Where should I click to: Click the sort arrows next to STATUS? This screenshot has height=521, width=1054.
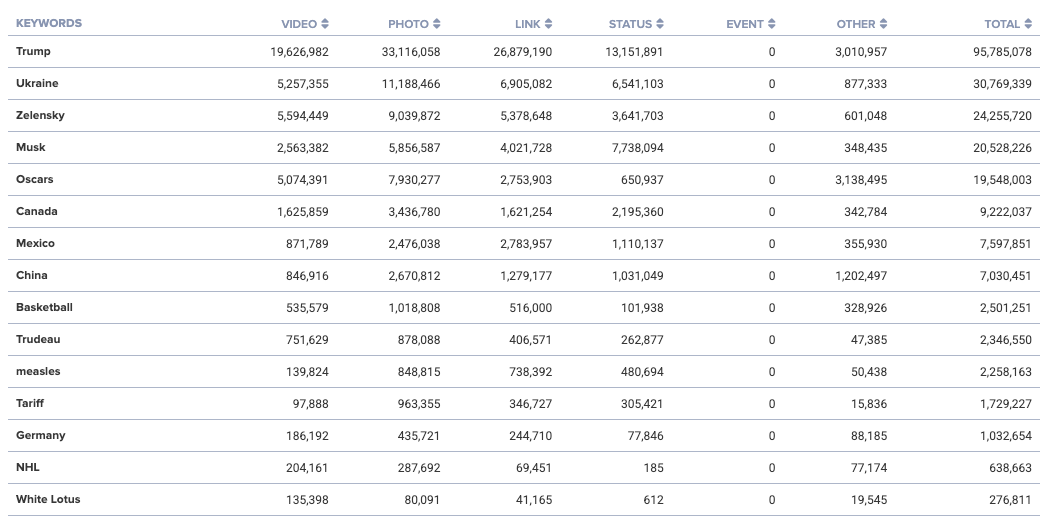[x=661, y=24]
